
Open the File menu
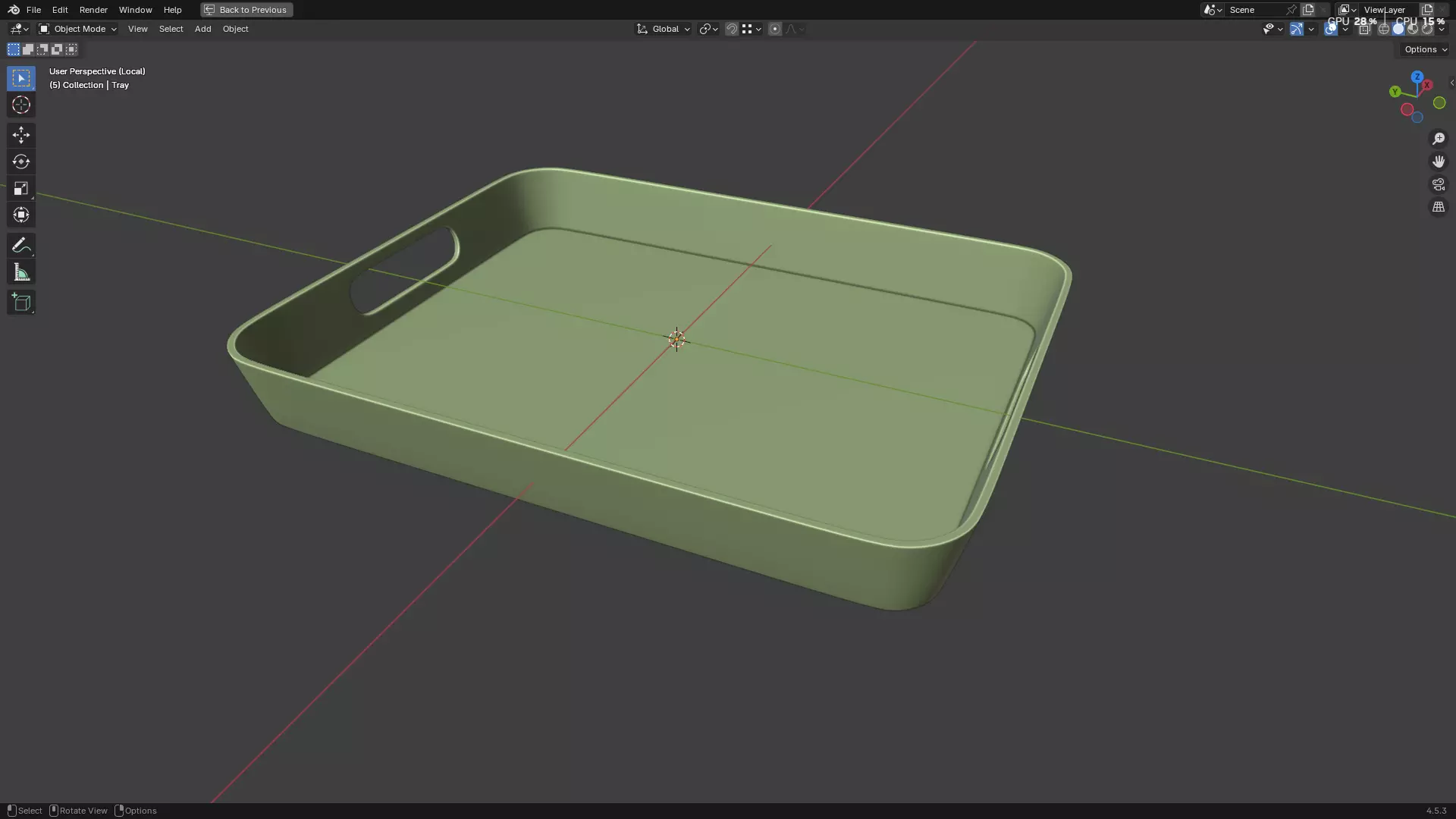[x=33, y=10]
